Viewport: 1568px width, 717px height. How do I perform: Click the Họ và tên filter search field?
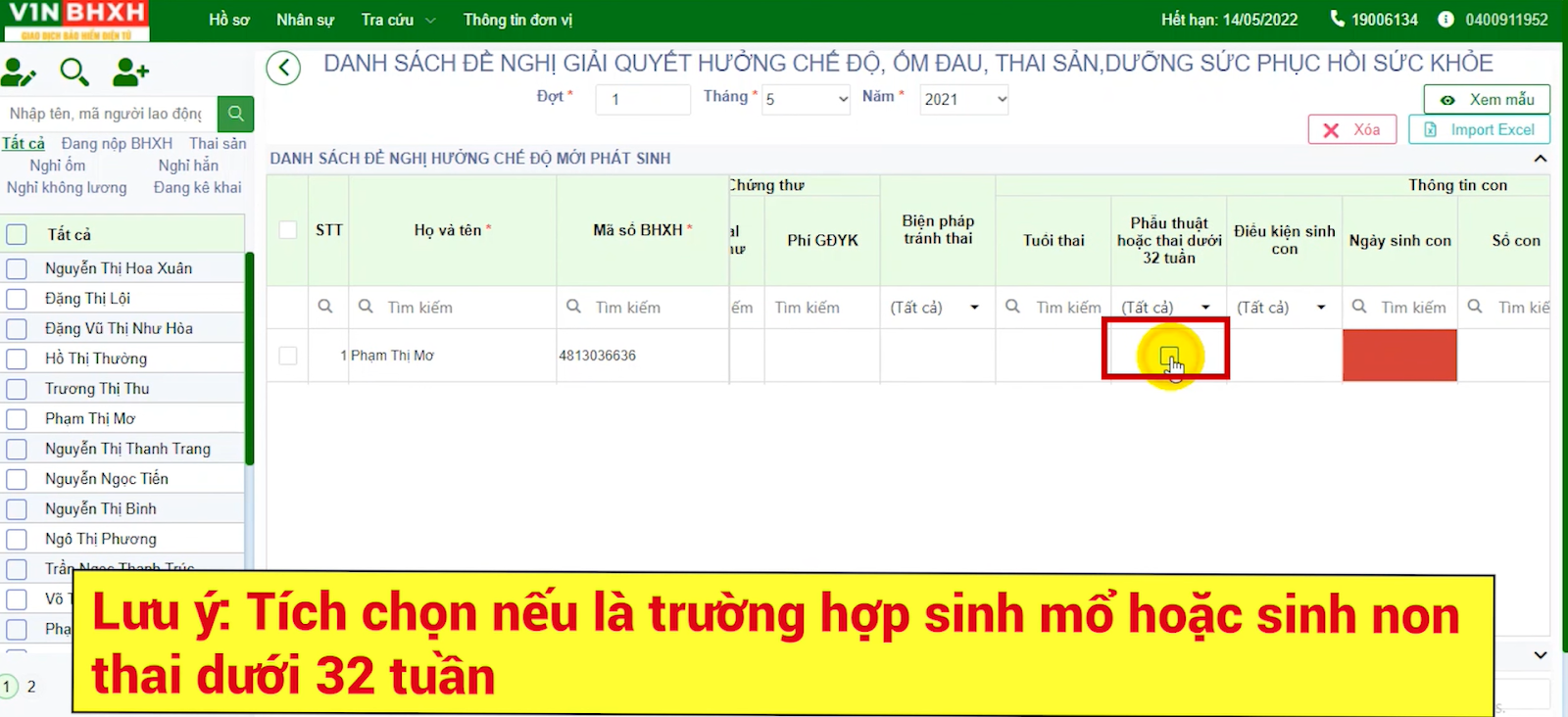click(x=453, y=308)
